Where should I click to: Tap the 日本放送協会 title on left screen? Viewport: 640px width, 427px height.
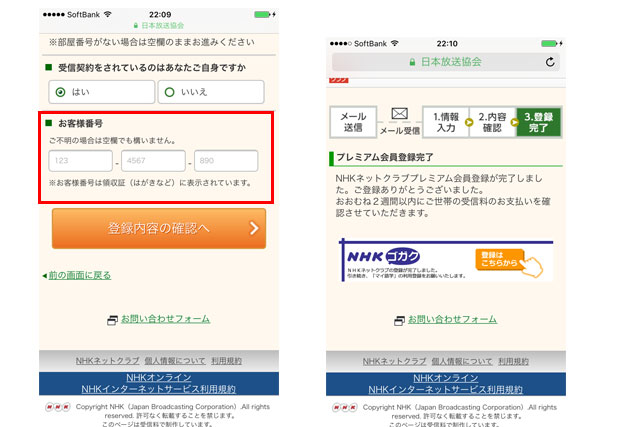[x=162, y=25]
